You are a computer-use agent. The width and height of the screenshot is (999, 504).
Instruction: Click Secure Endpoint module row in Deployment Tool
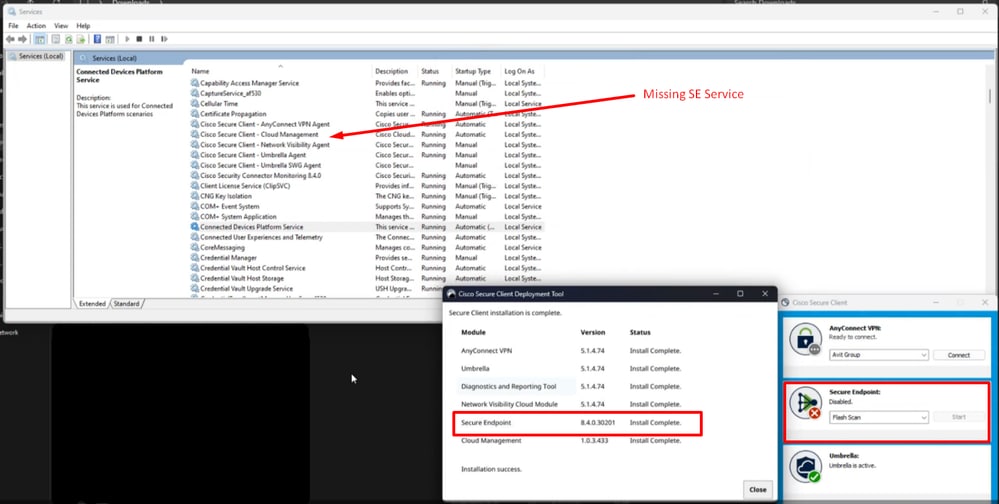point(577,423)
